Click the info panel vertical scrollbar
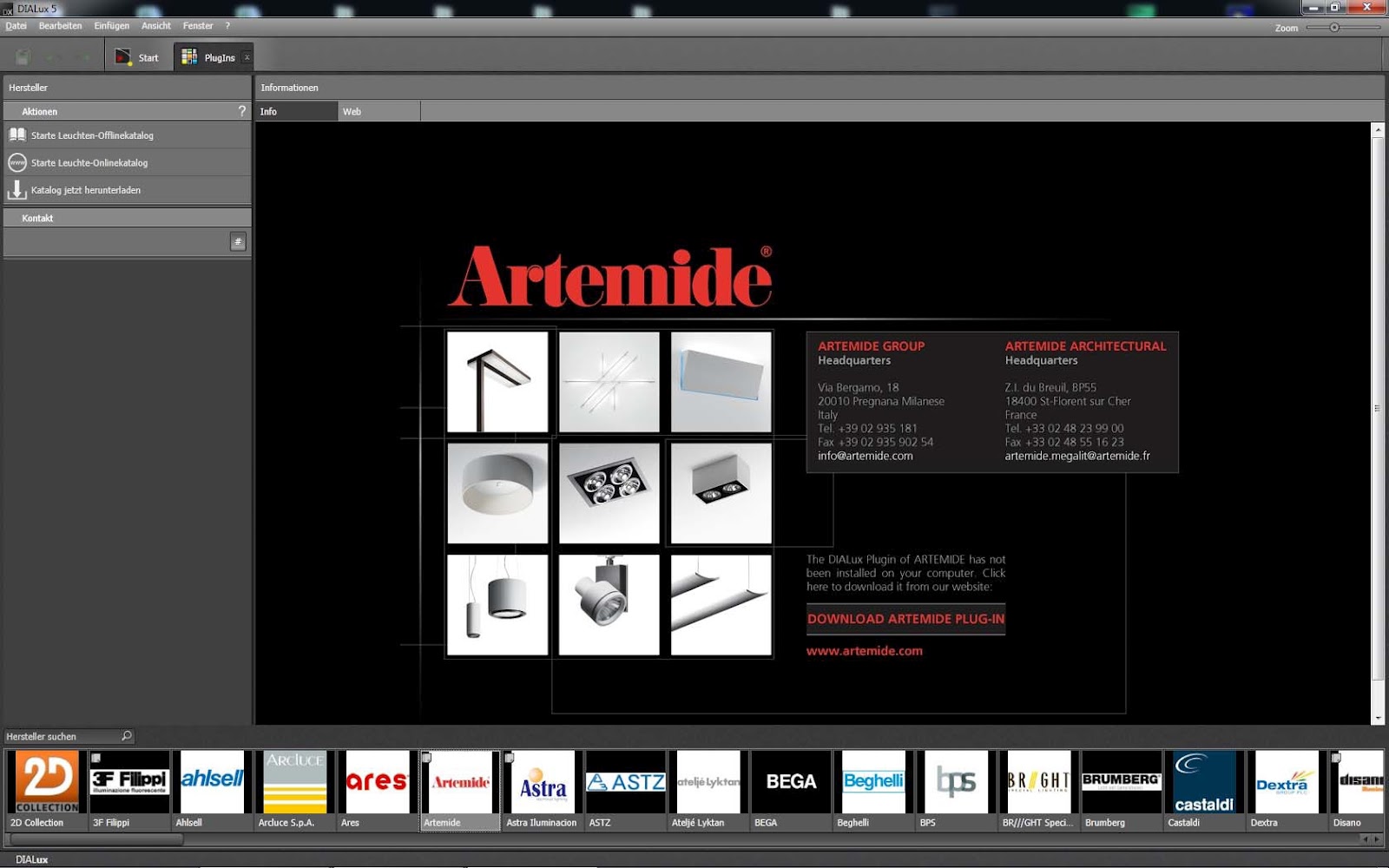The height and width of the screenshot is (868, 1389). coord(1378,408)
